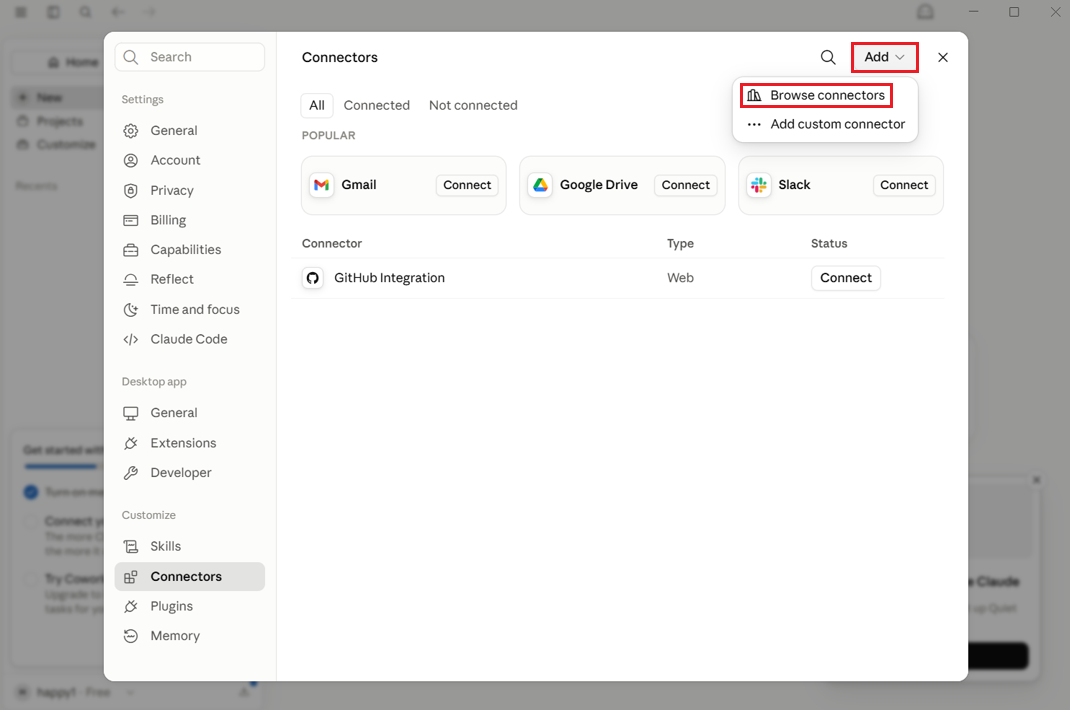The height and width of the screenshot is (710, 1070).
Task: Click the card icon beside Billing
Action: [130, 220]
